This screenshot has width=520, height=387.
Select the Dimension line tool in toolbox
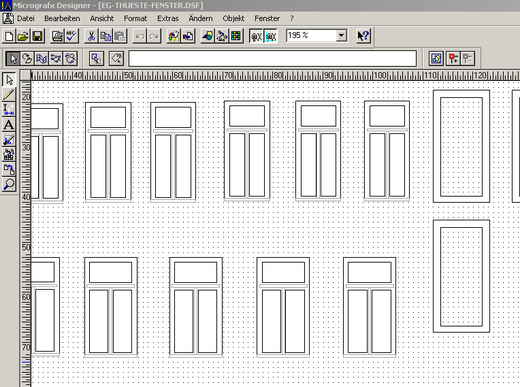(9, 110)
